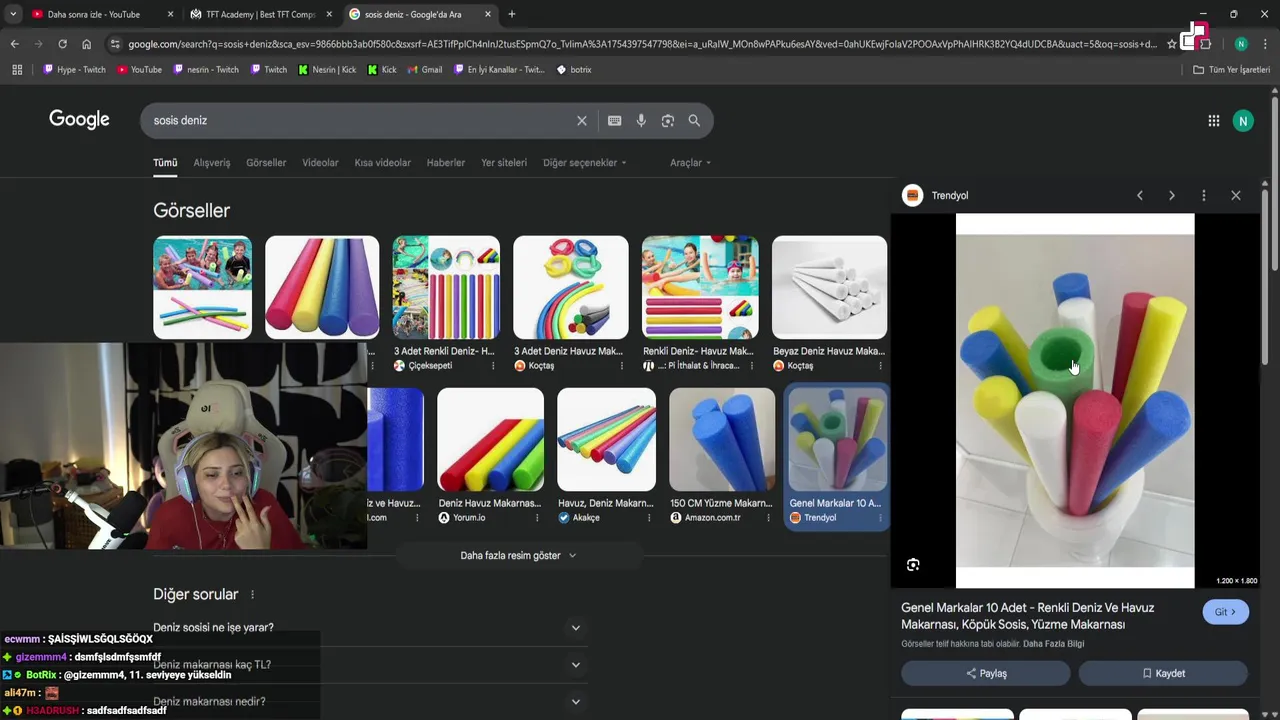Show previous image in preview panel
1280x720 pixels.
(x=1139, y=196)
